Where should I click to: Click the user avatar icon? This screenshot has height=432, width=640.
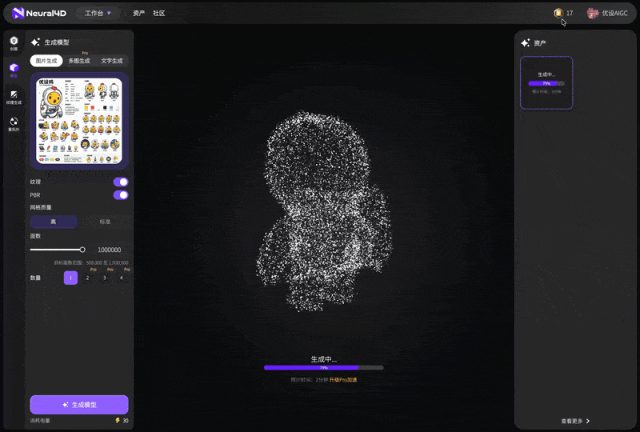[x=592, y=13]
